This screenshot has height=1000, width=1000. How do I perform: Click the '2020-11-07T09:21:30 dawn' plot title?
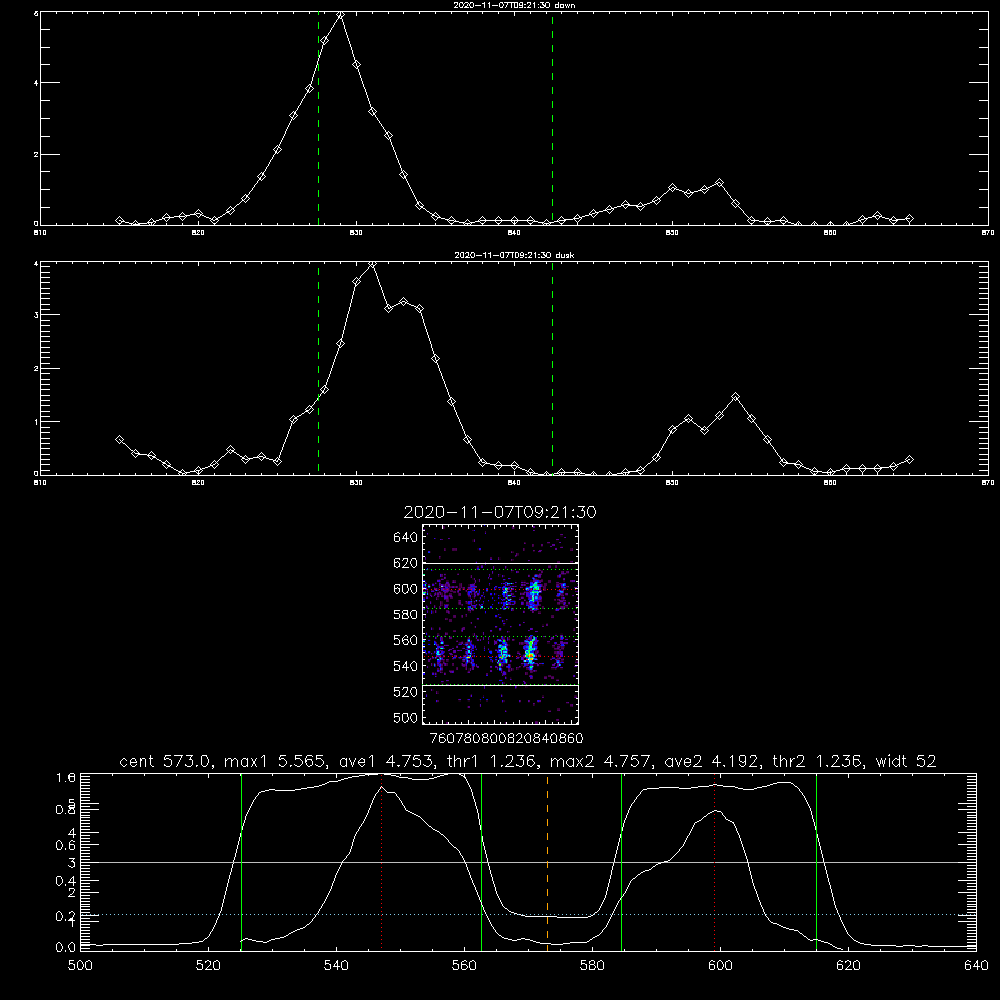tap(514, 5)
